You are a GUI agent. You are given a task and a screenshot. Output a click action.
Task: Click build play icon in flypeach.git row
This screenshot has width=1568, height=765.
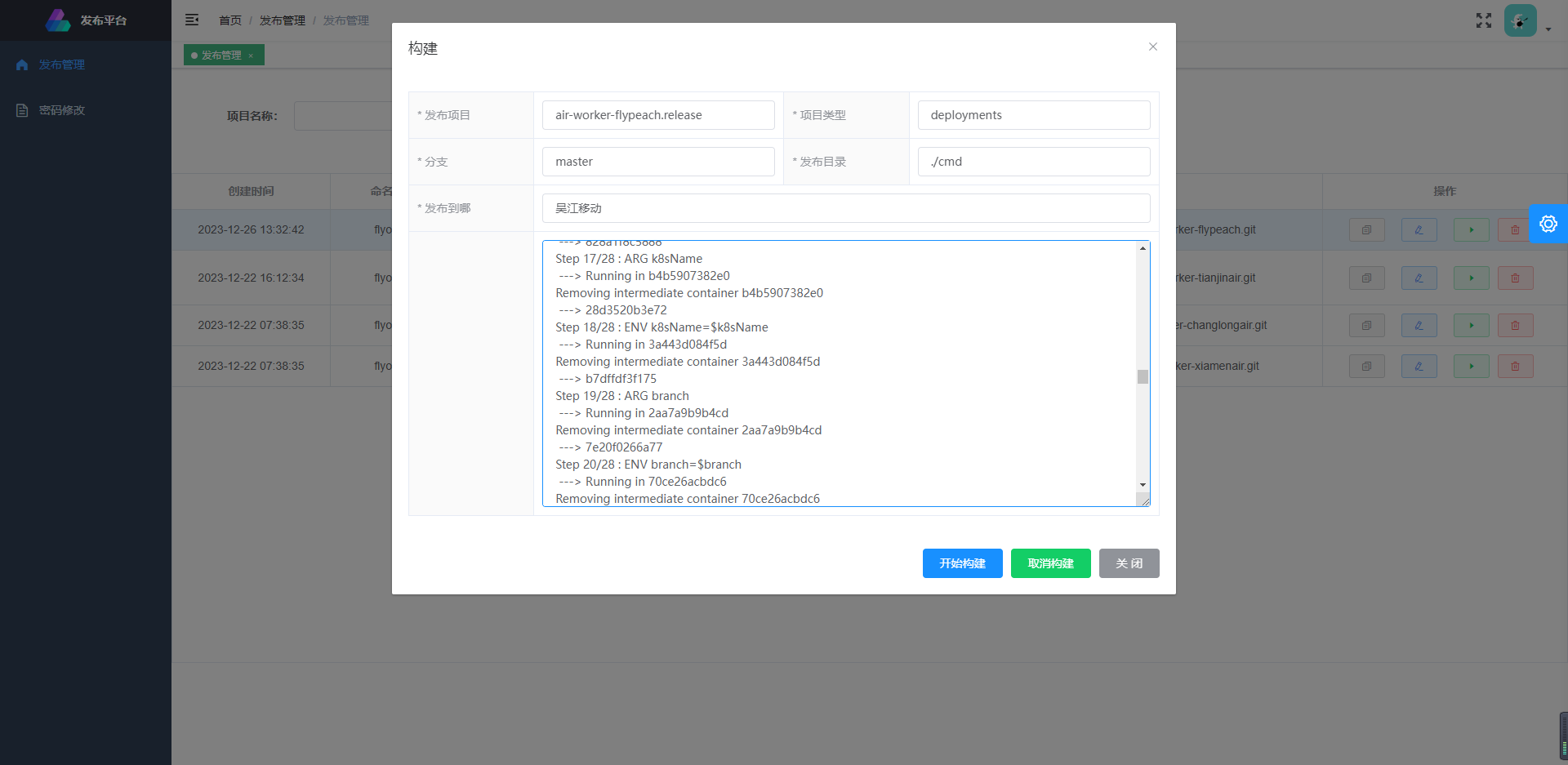[1471, 230]
